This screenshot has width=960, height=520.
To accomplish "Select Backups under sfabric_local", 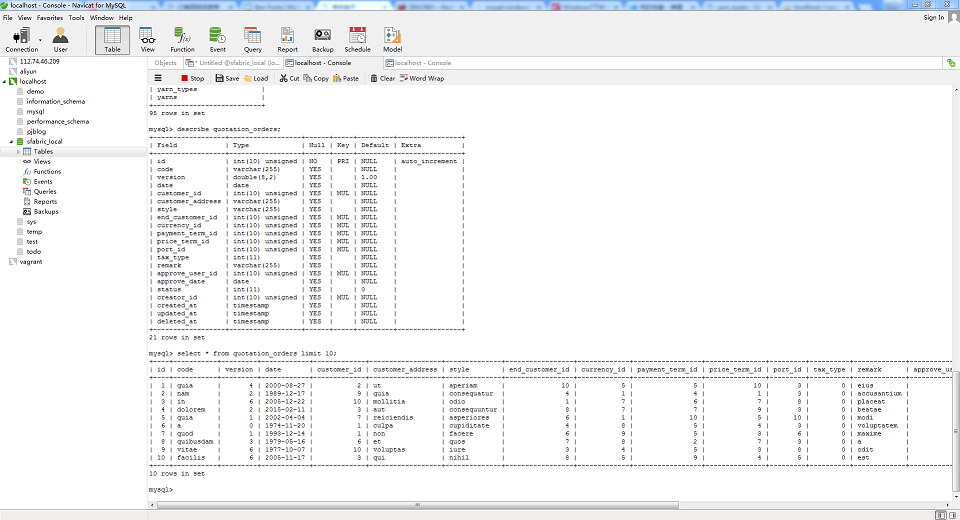I will click(46, 211).
